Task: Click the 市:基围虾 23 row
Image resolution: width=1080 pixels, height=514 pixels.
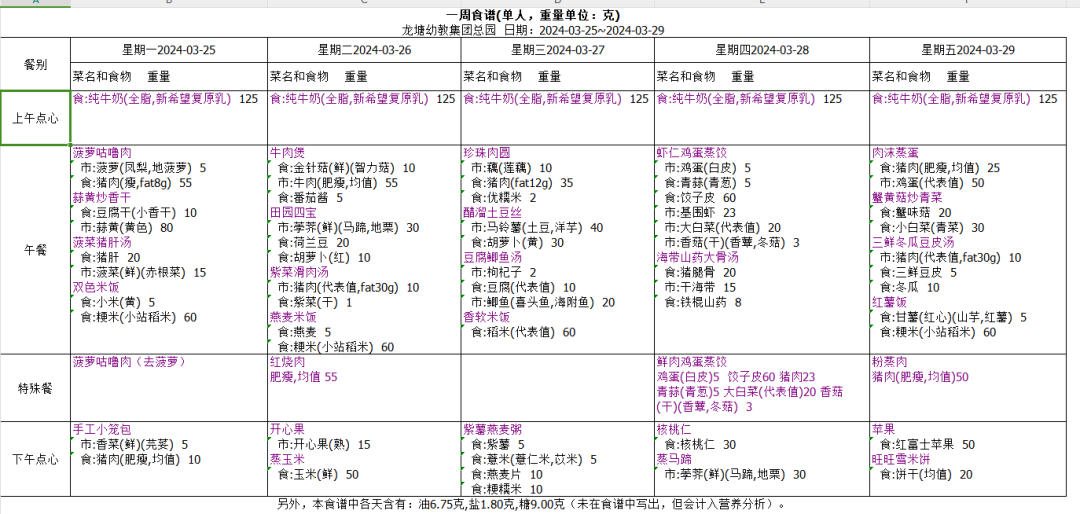Action: (x=700, y=213)
